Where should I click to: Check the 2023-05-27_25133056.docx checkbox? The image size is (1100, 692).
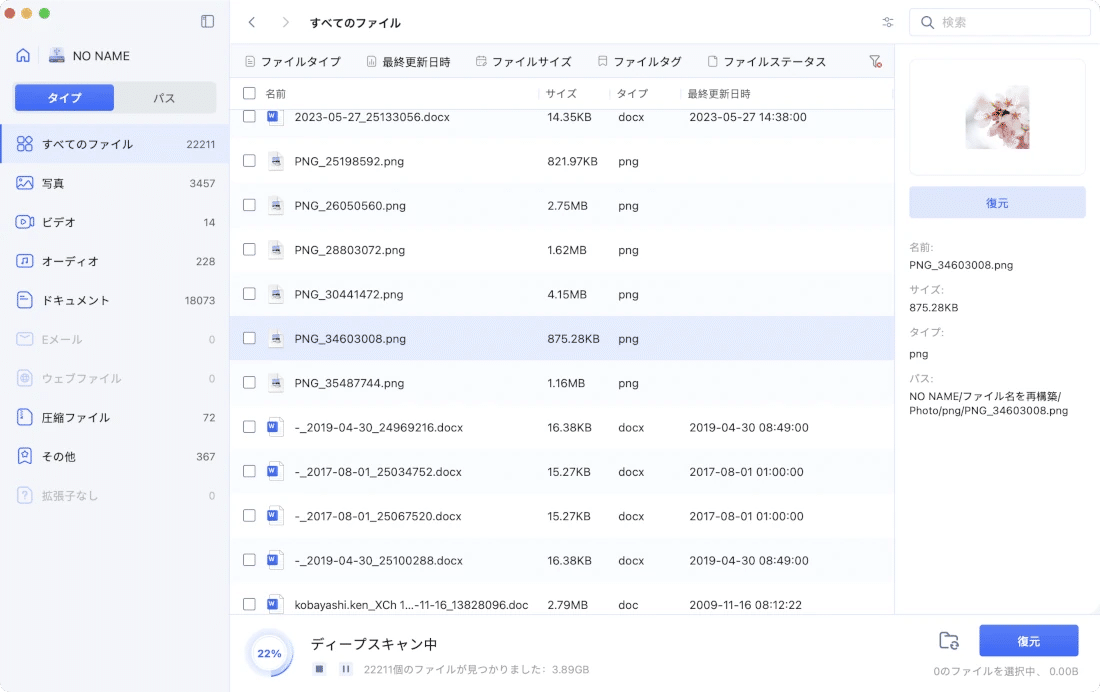(248, 117)
